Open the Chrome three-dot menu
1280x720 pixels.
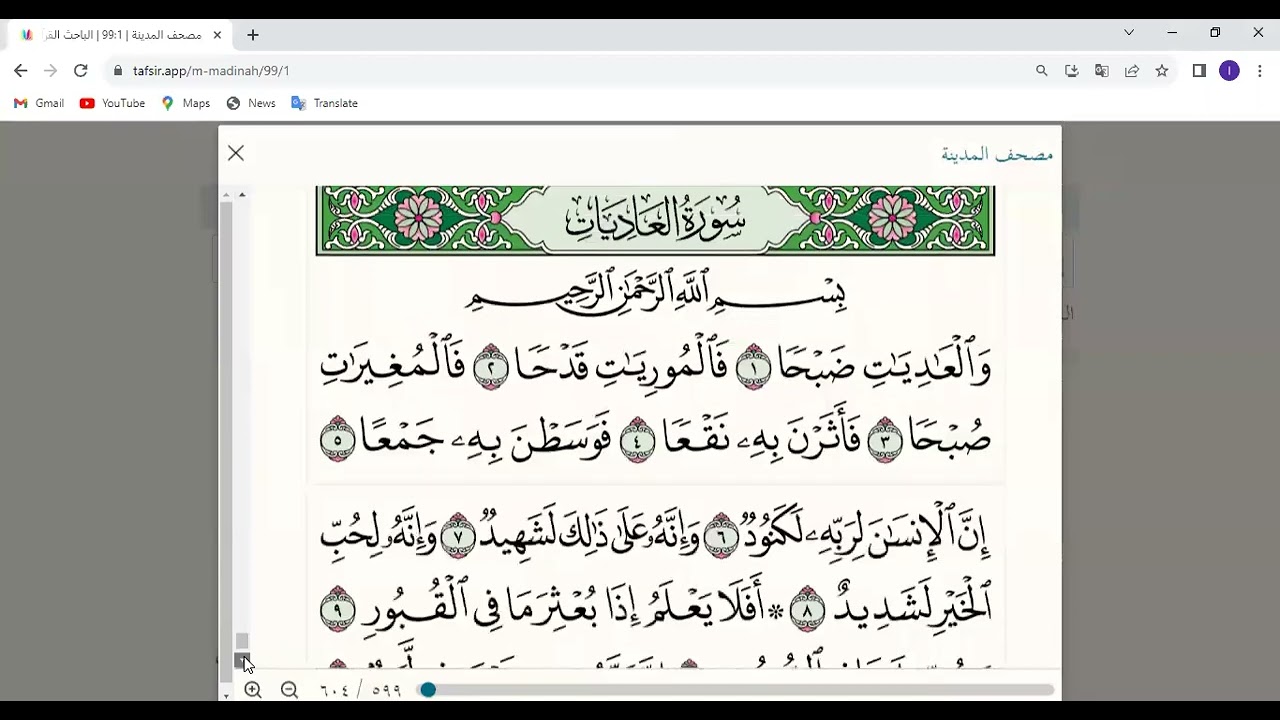coord(1259,71)
